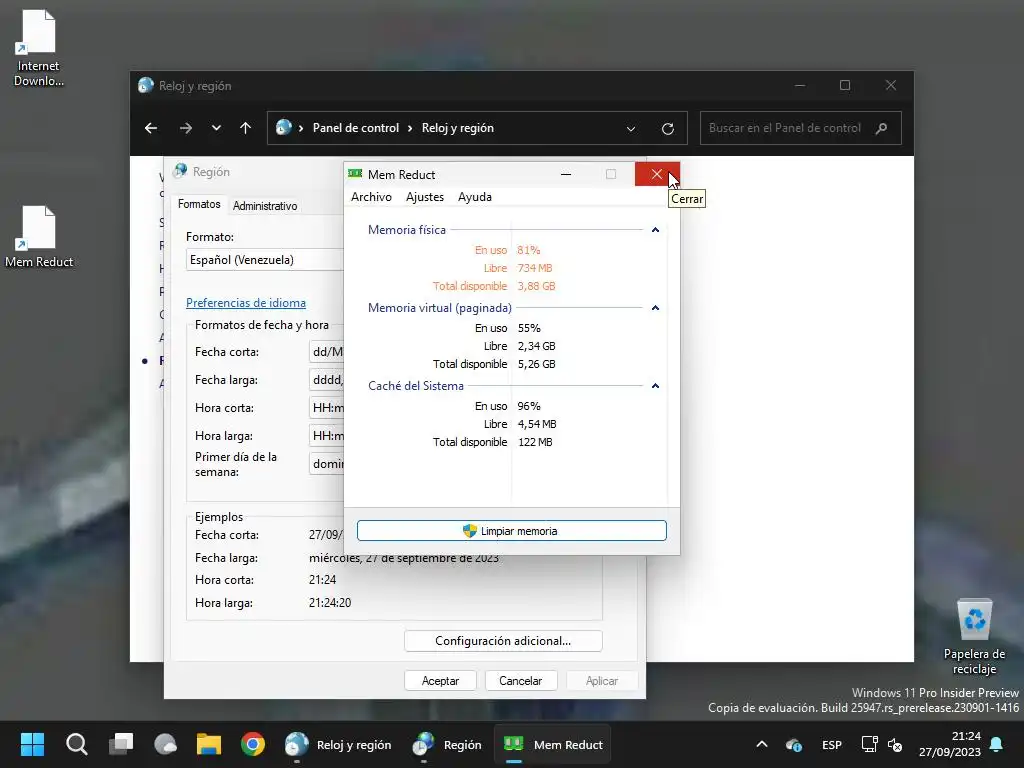Switch to Reloj y región taskbar button
Screen dimensions: 1024x768
(x=338, y=744)
